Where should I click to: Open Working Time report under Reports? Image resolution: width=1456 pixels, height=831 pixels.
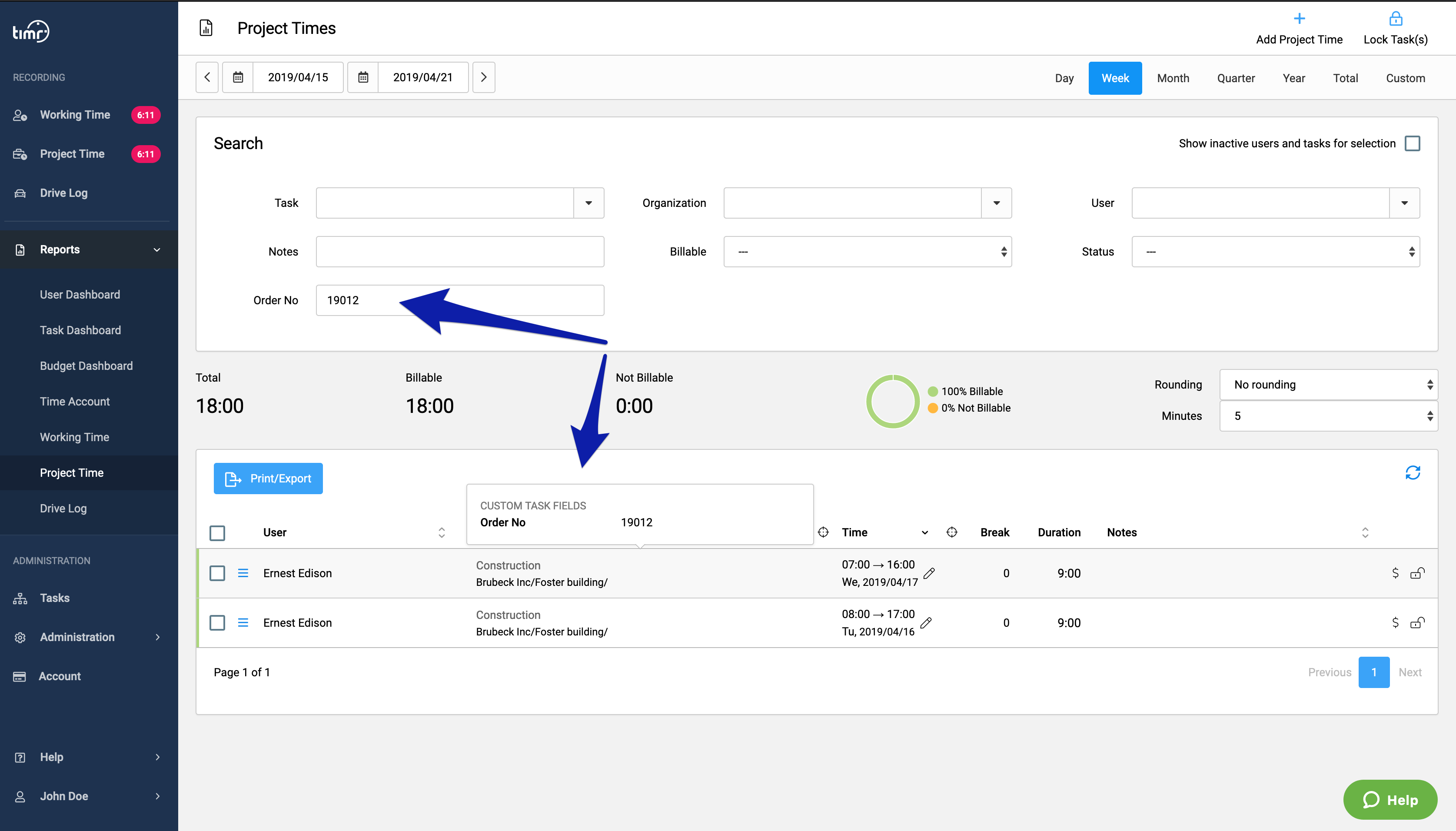(74, 437)
